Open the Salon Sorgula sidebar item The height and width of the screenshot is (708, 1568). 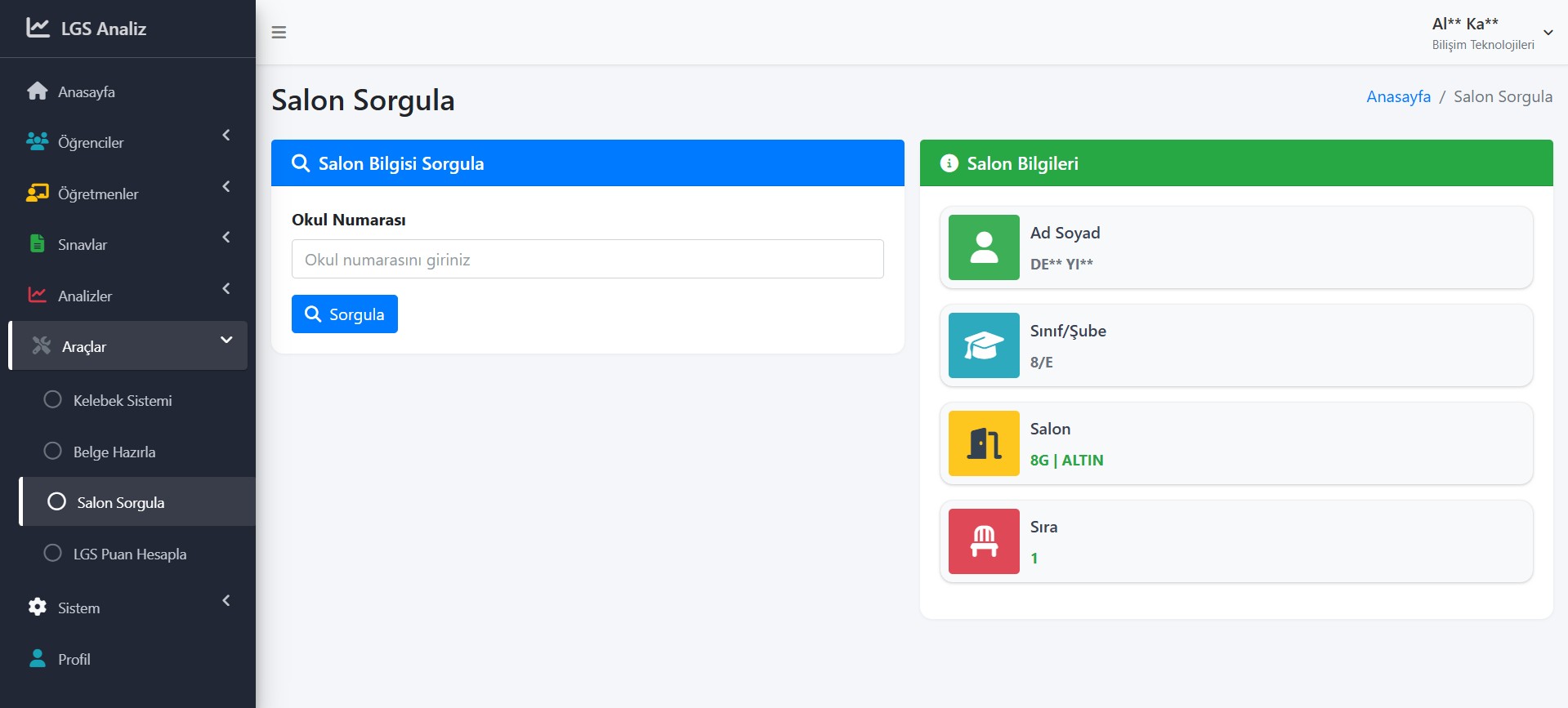(120, 502)
